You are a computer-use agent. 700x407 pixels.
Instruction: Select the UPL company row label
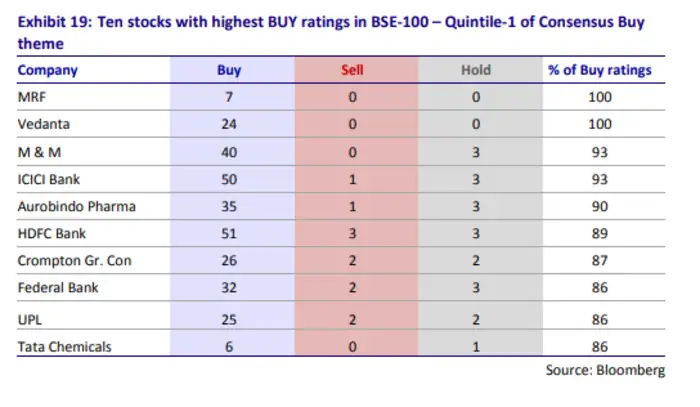coord(29,320)
